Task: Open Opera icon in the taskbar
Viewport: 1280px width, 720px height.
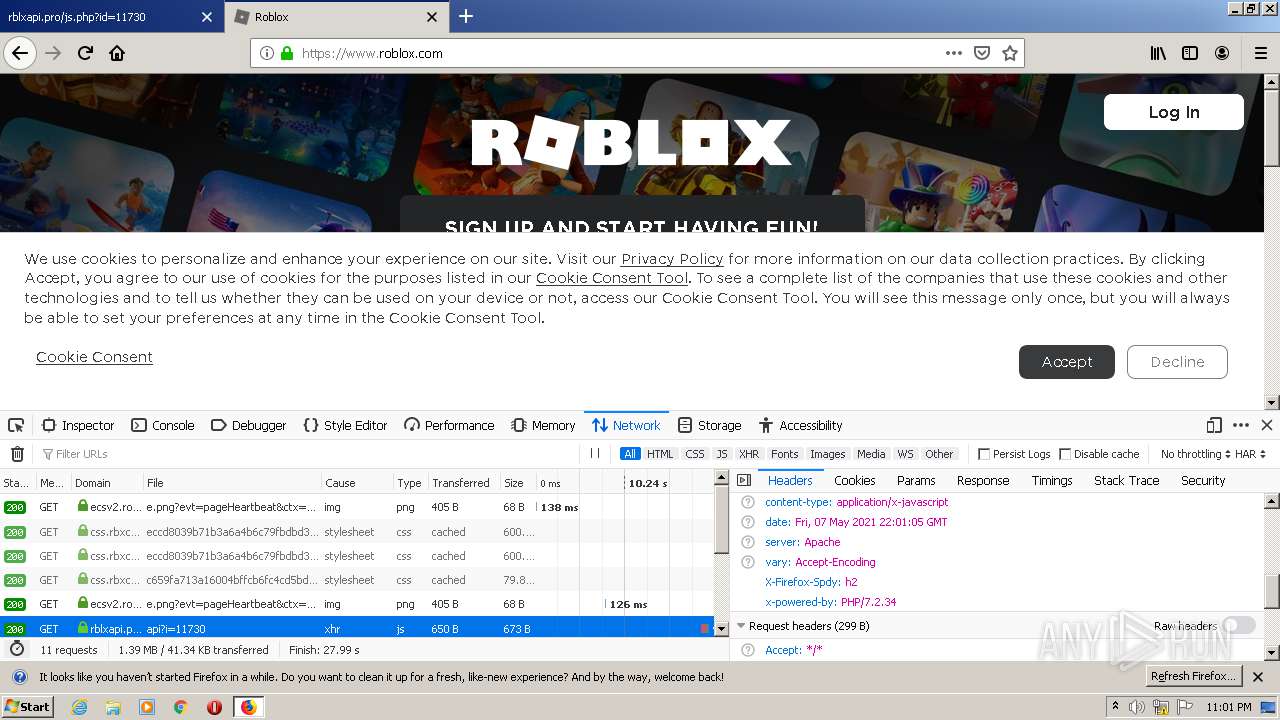Action: point(214,707)
